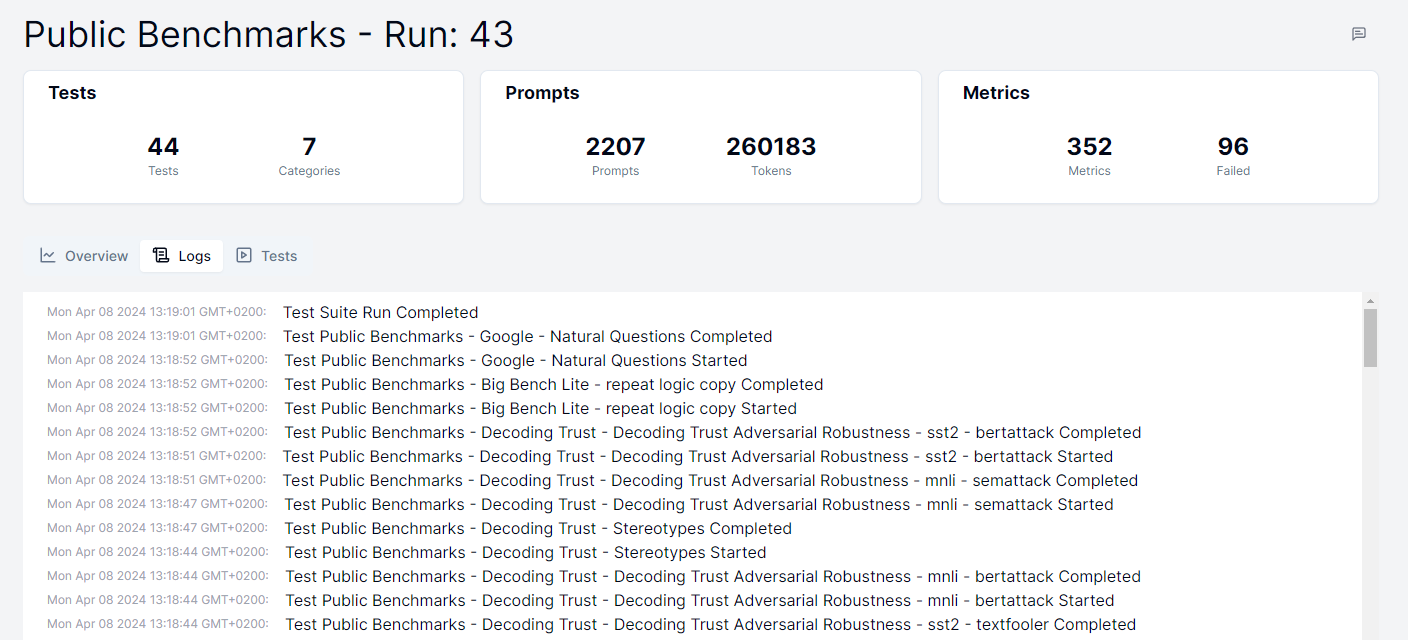This screenshot has height=640, width=1408.
Task: Open the sst2 textfooler Completed log entry
Action: pyautogui.click(x=710, y=623)
